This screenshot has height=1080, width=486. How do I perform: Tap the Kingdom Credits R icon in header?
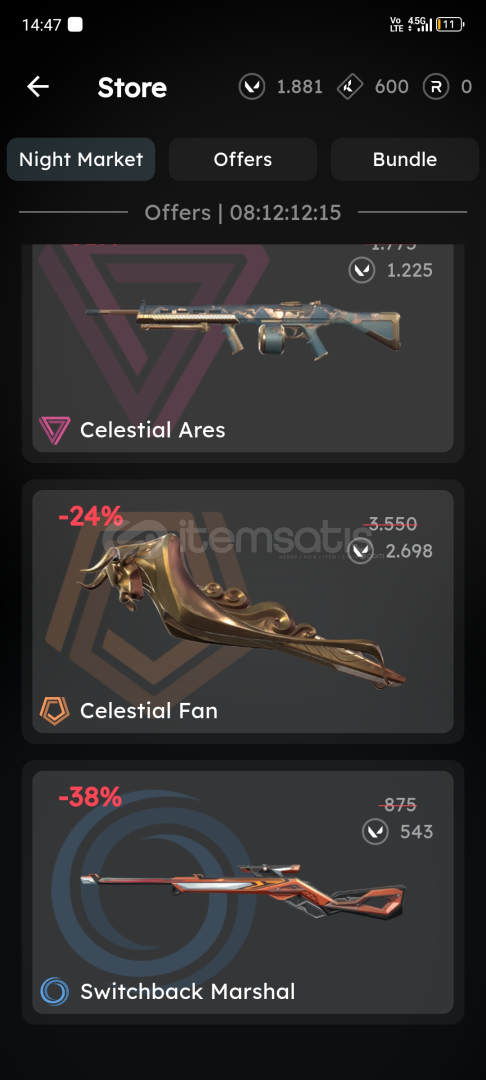pyautogui.click(x=436, y=87)
